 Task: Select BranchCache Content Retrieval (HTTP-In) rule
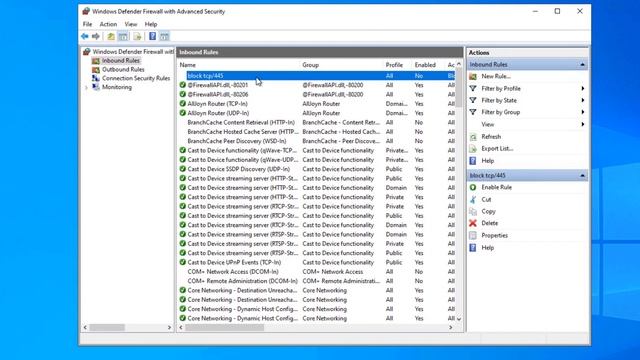[317, 122]
